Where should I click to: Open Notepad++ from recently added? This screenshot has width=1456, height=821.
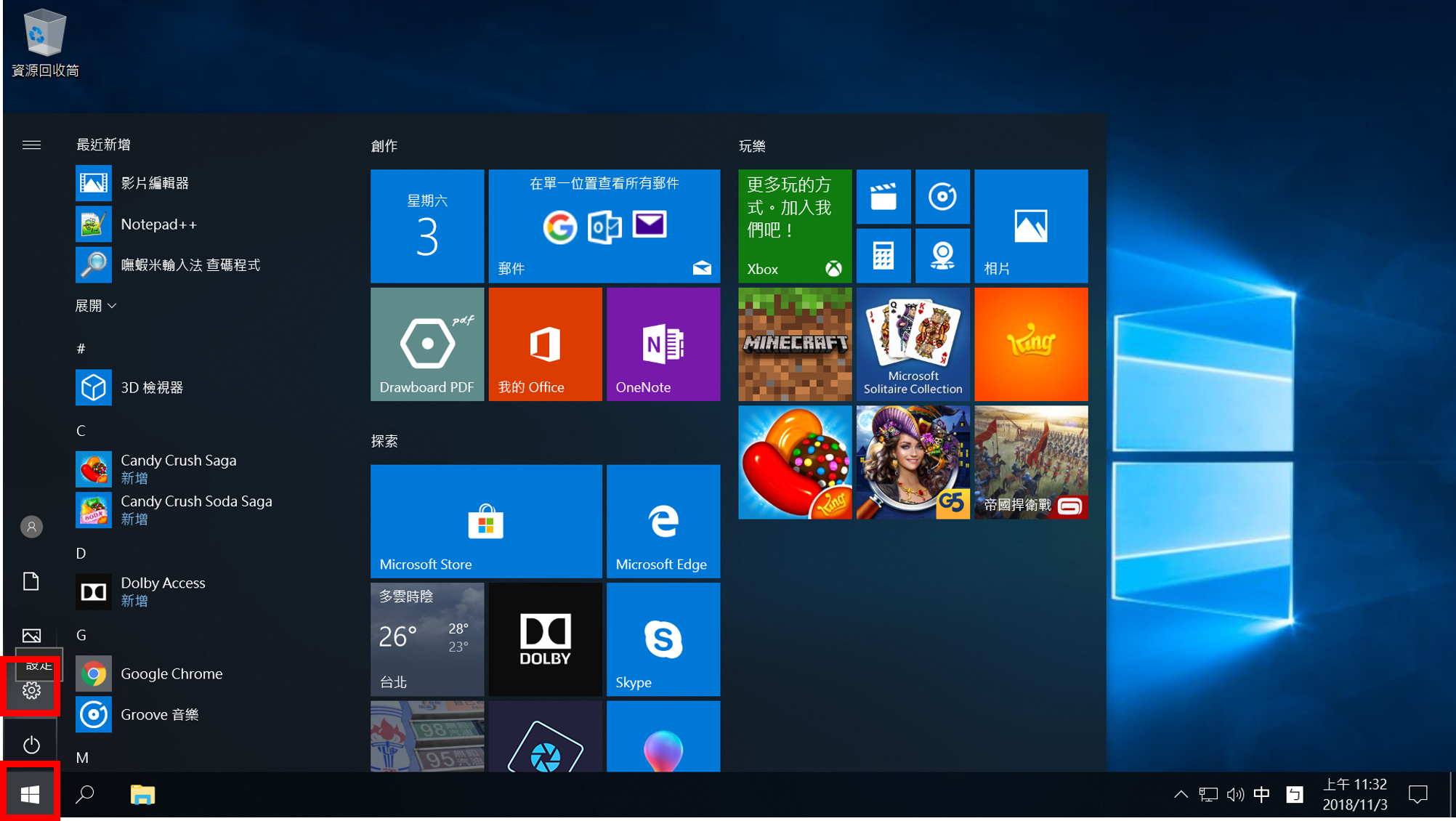[158, 224]
